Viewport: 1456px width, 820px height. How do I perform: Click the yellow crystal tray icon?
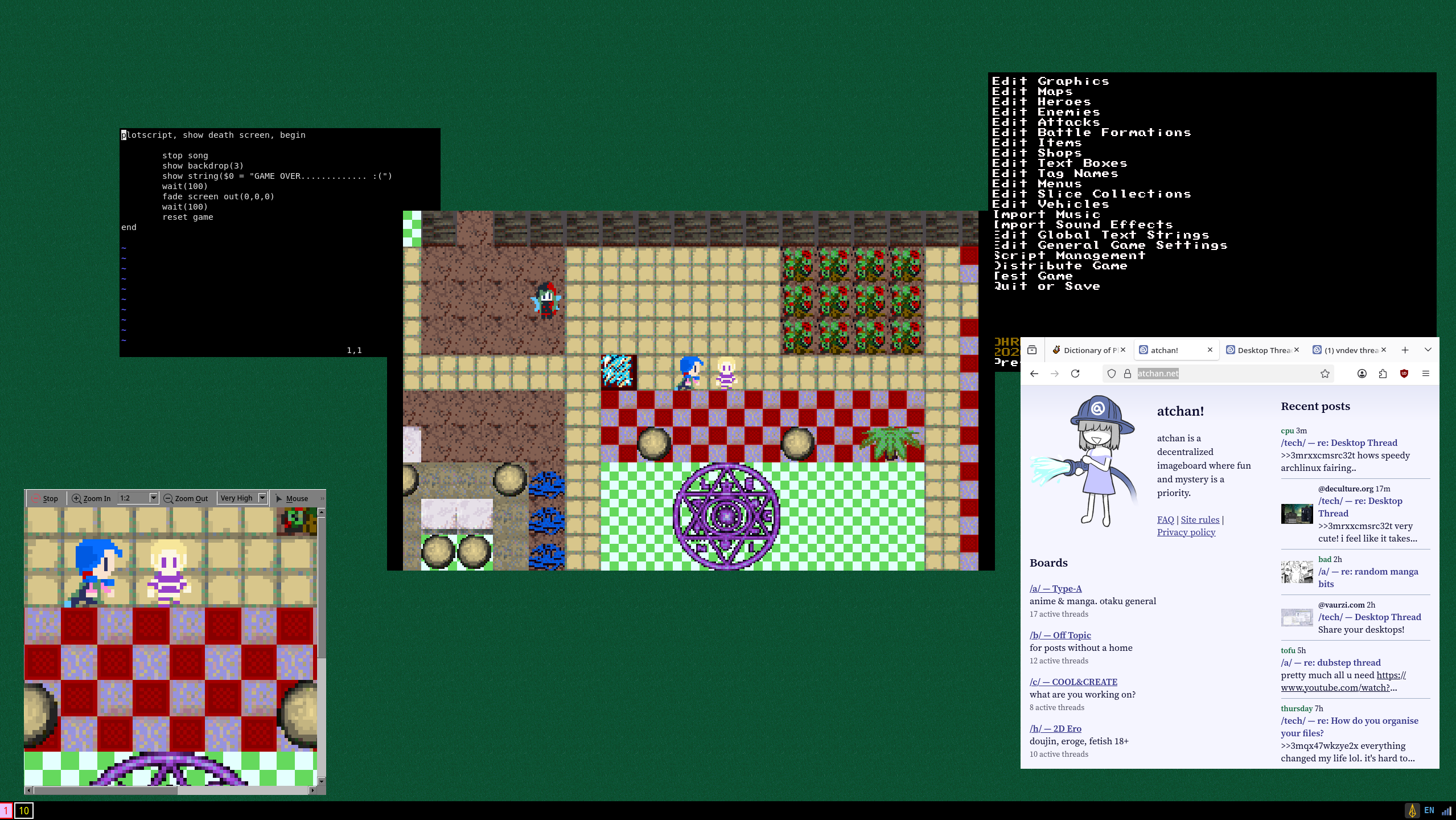pos(1412,810)
